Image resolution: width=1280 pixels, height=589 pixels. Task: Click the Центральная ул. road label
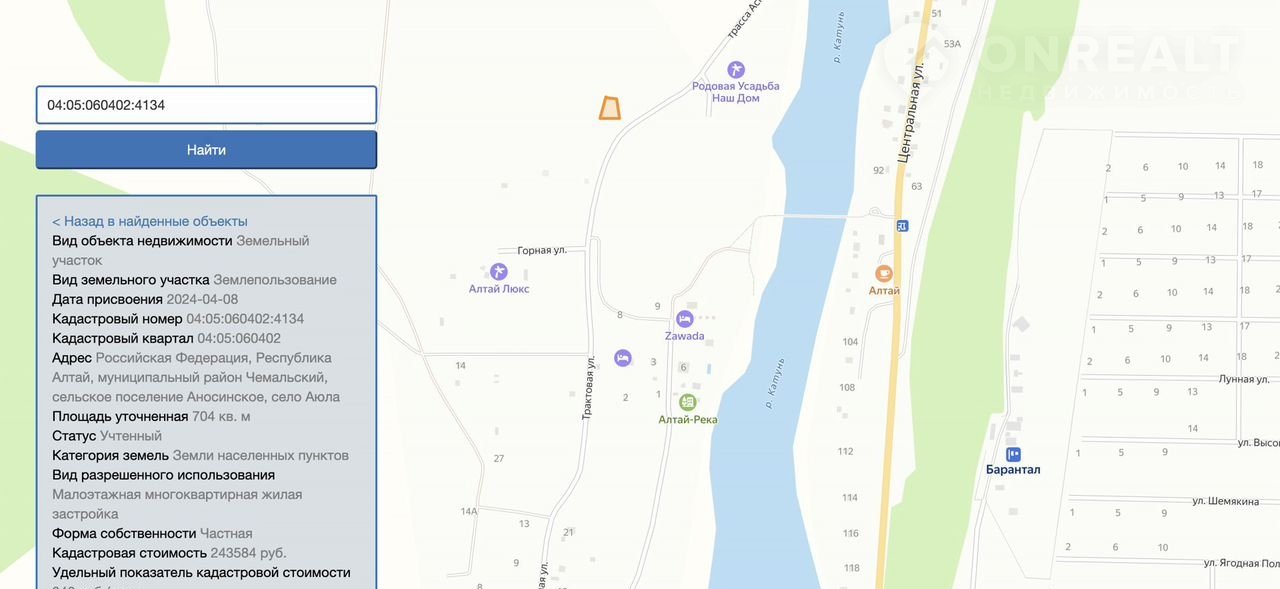[910, 113]
